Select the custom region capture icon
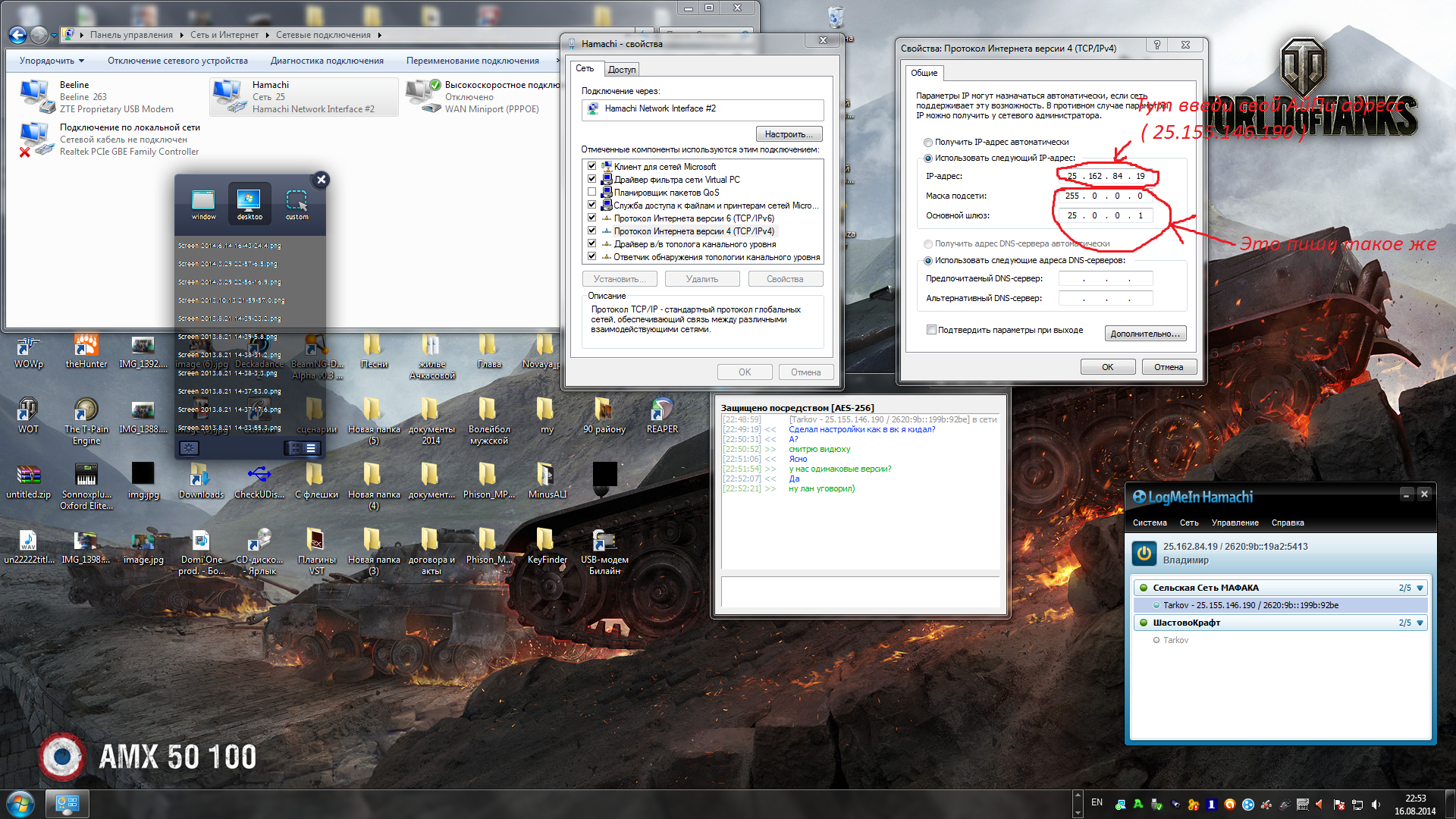This screenshot has width=1456, height=819. coord(297,203)
